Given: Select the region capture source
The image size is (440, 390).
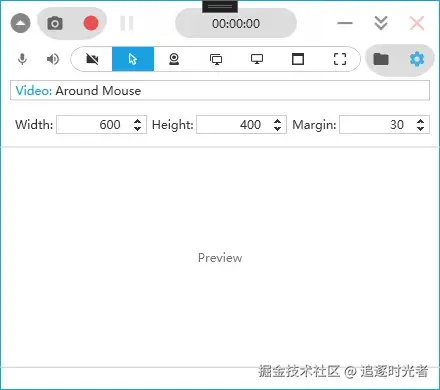Looking at the screenshot, I should point(340,59).
